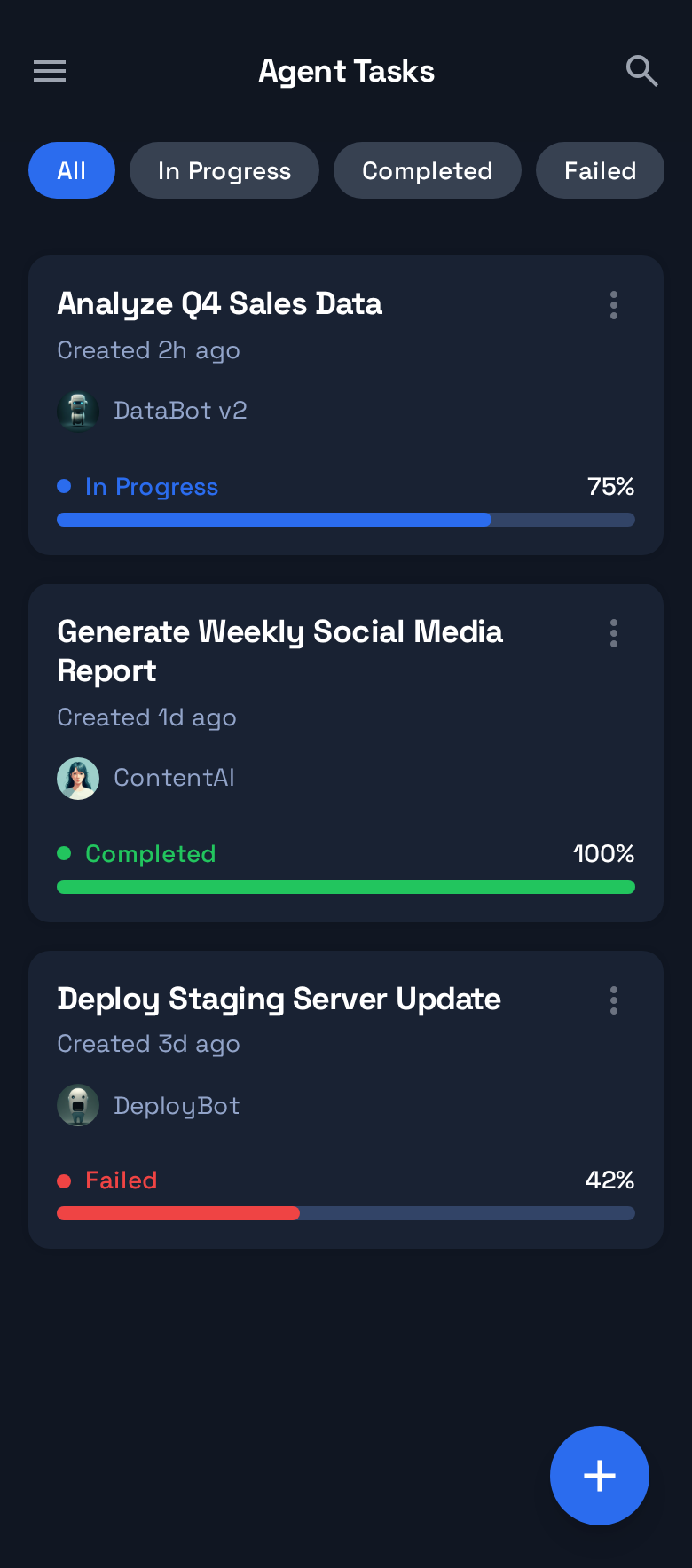Image resolution: width=692 pixels, height=1568 pixels.
Task: Open options menu on Deploy Staging Server Update
Action: (x=613, y=1000)
